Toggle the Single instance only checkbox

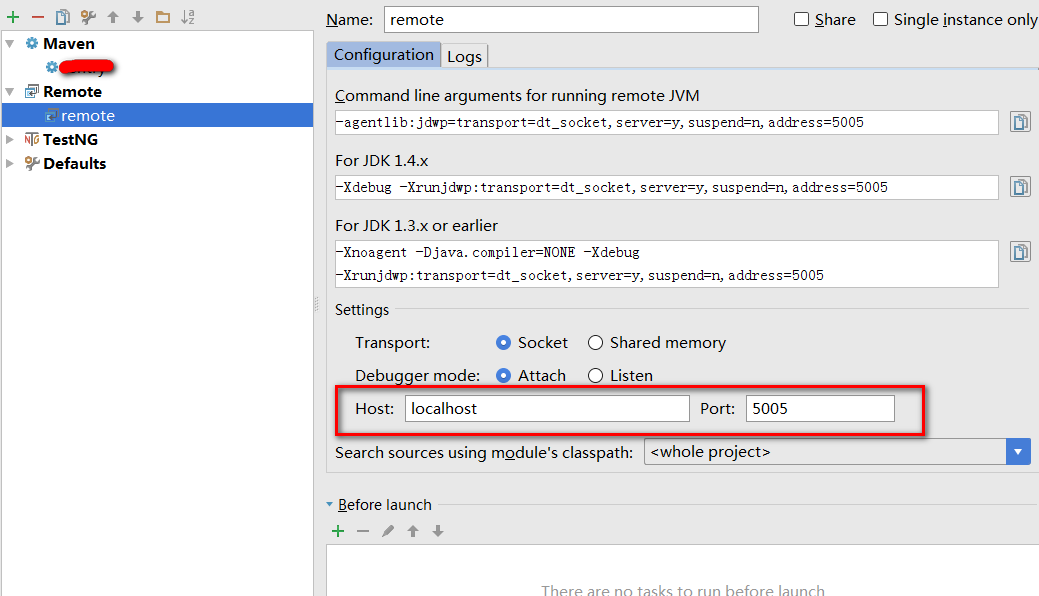pos(880,20)
